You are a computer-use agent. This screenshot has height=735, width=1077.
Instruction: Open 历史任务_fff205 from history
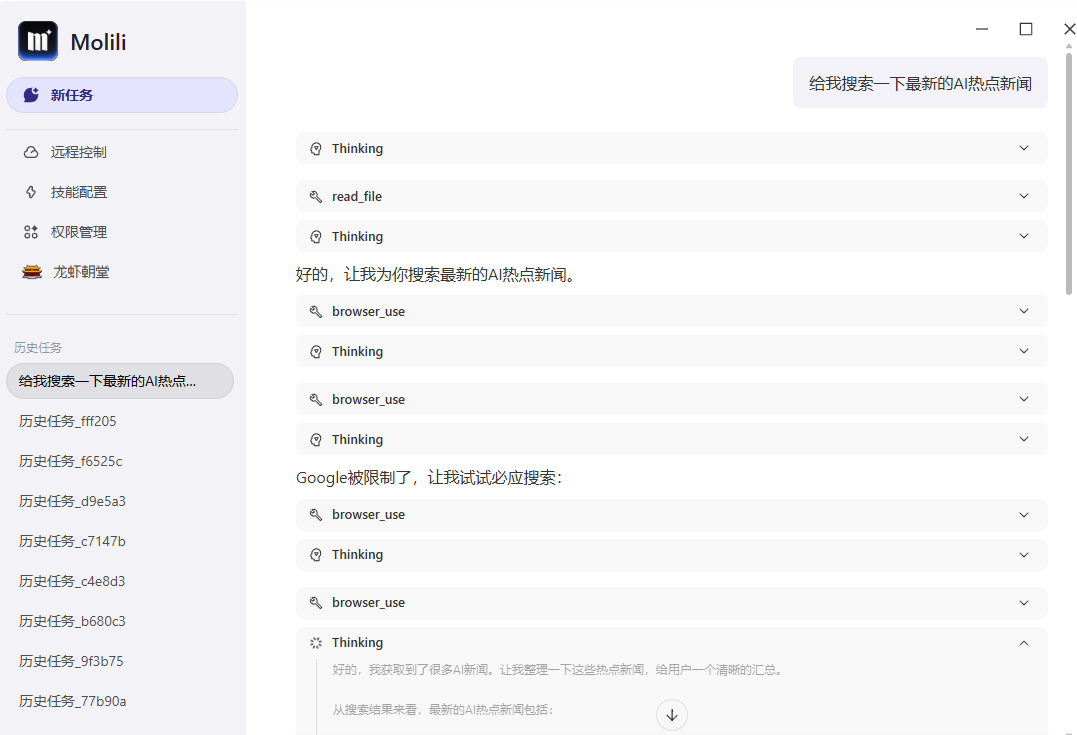point(70,421)
